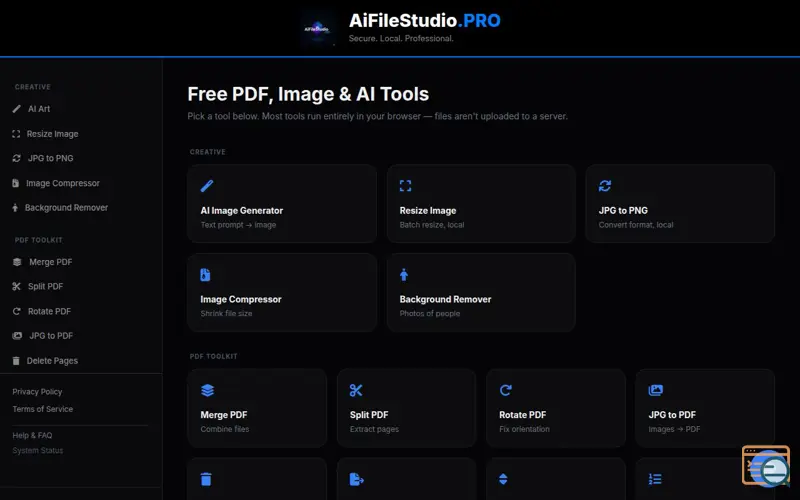
Task: Click the scissors icon beside sidebar Split PDF
Action: point(17,286)
